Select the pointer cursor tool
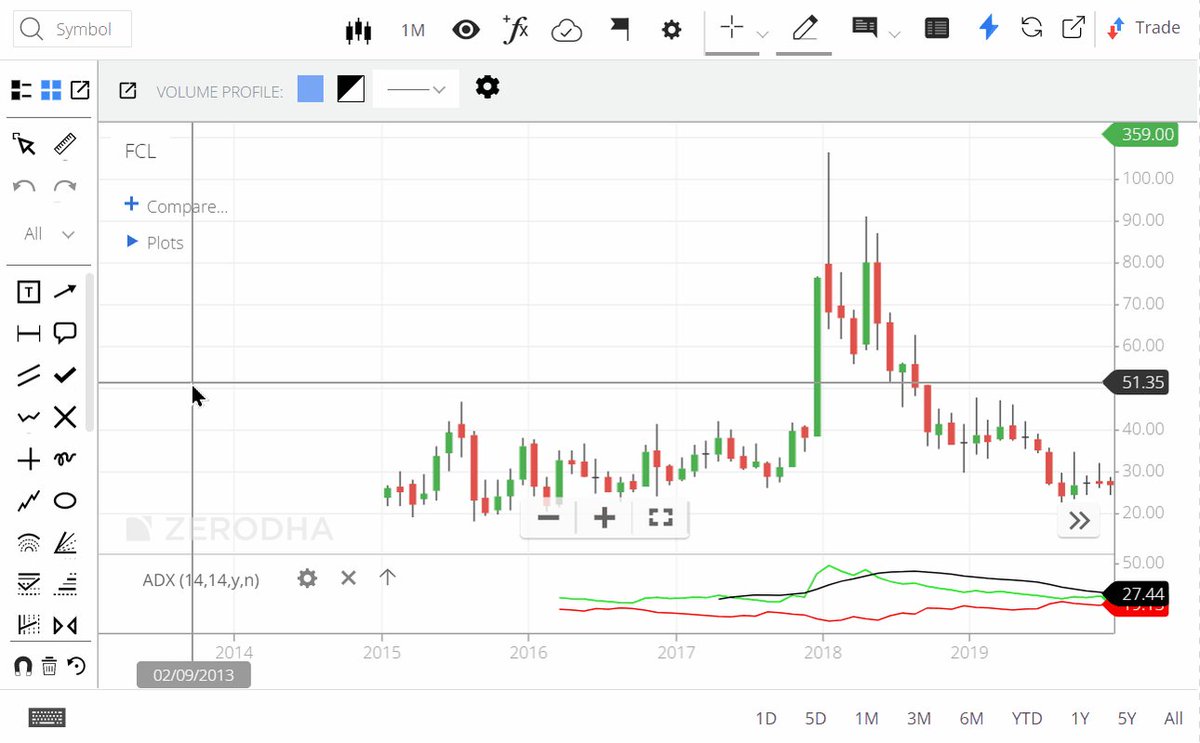Screen dimensions: 1200x743 click(x=25, y=145)
